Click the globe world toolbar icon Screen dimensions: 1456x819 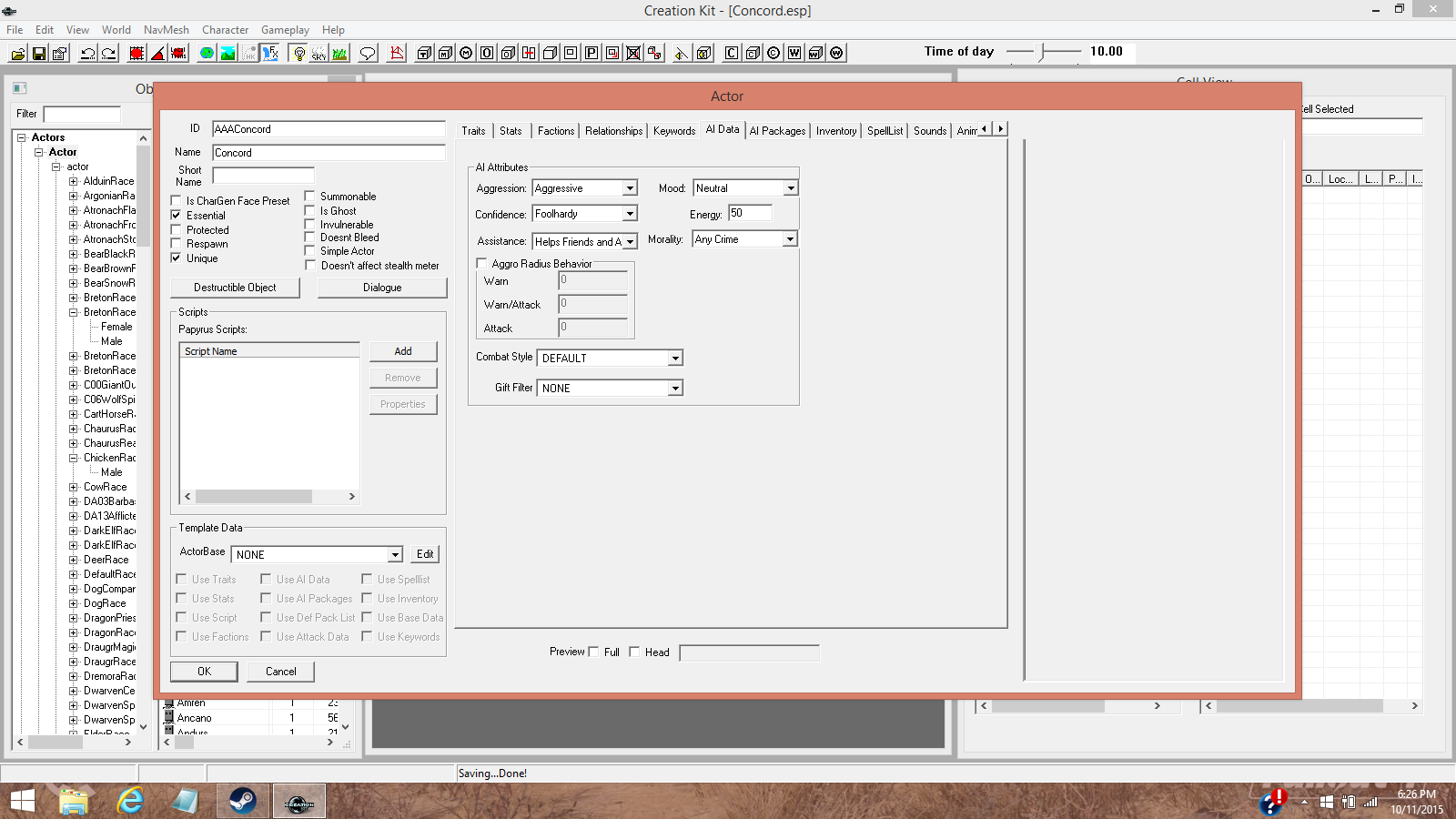(207, 54)
